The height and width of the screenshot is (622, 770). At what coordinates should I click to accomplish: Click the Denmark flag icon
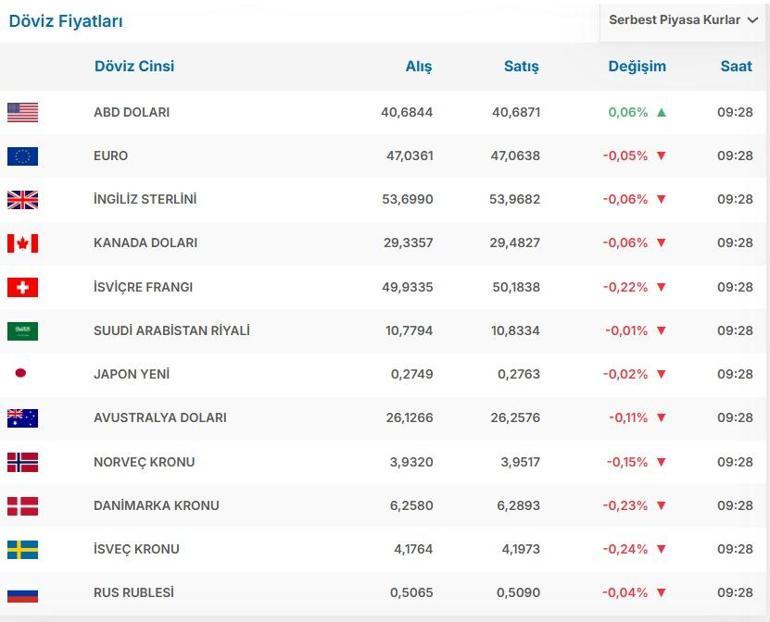tap(23, 506)
